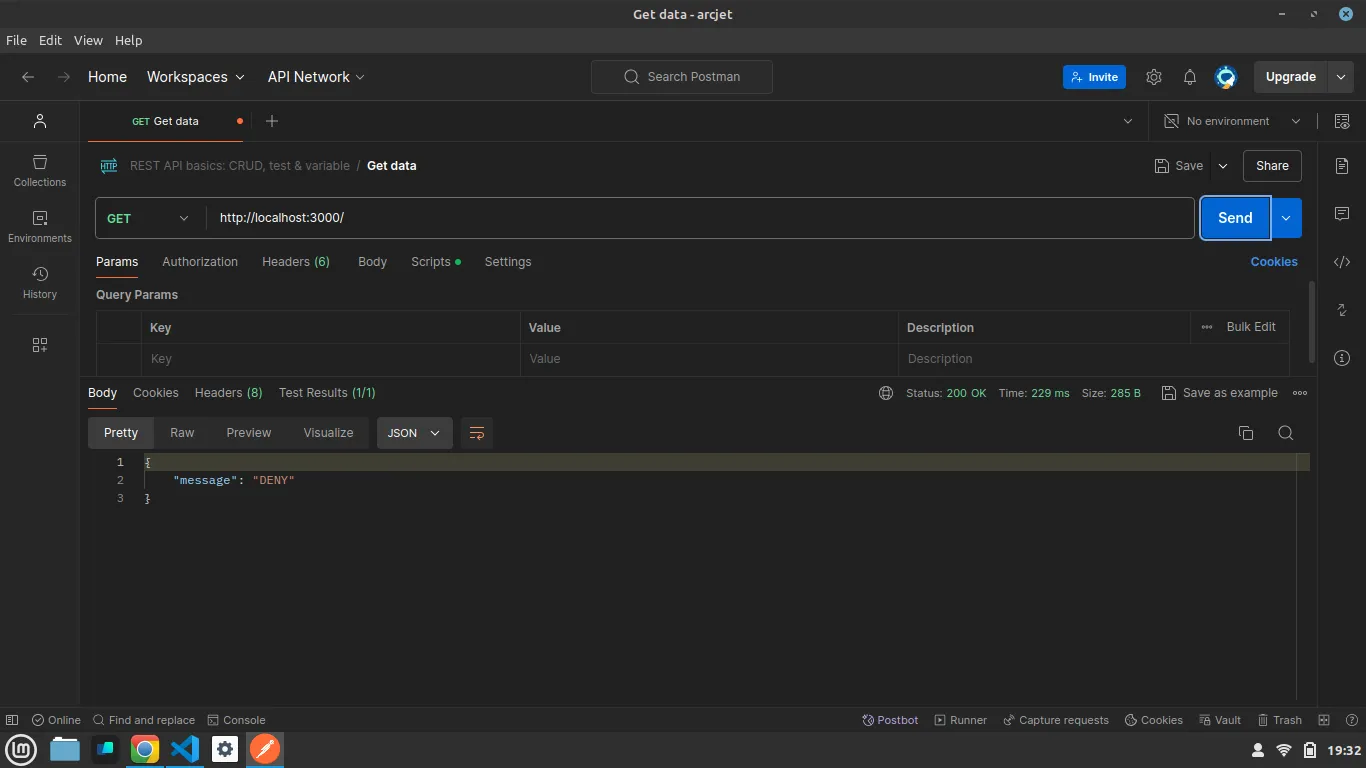Open the JSON format dropdown
The width and height of the screenshot is (1366, 768).
414,433
